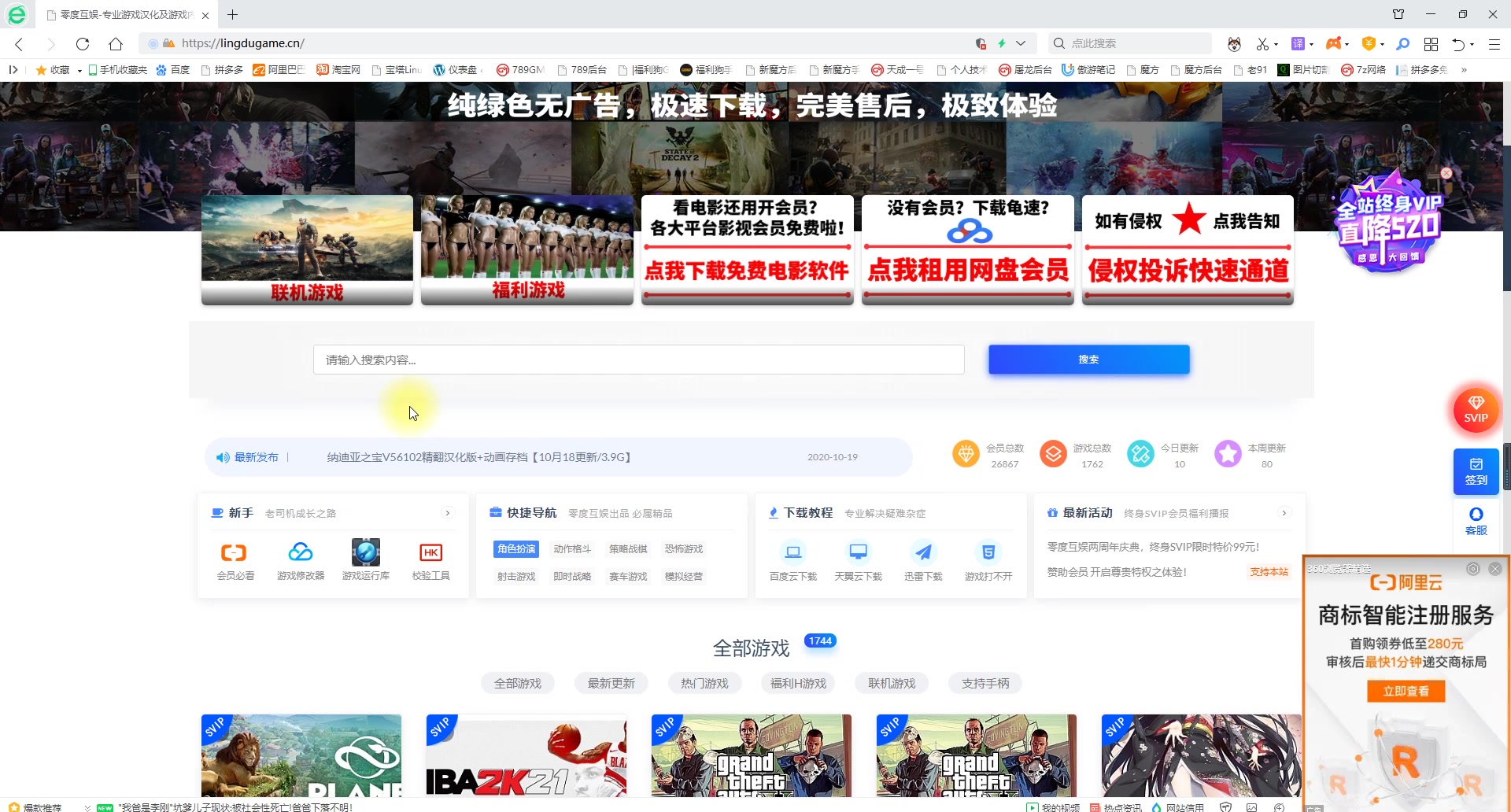Click the 支持本站 link
This screenshot has width=1511, height=812.
pos(1269,572)
